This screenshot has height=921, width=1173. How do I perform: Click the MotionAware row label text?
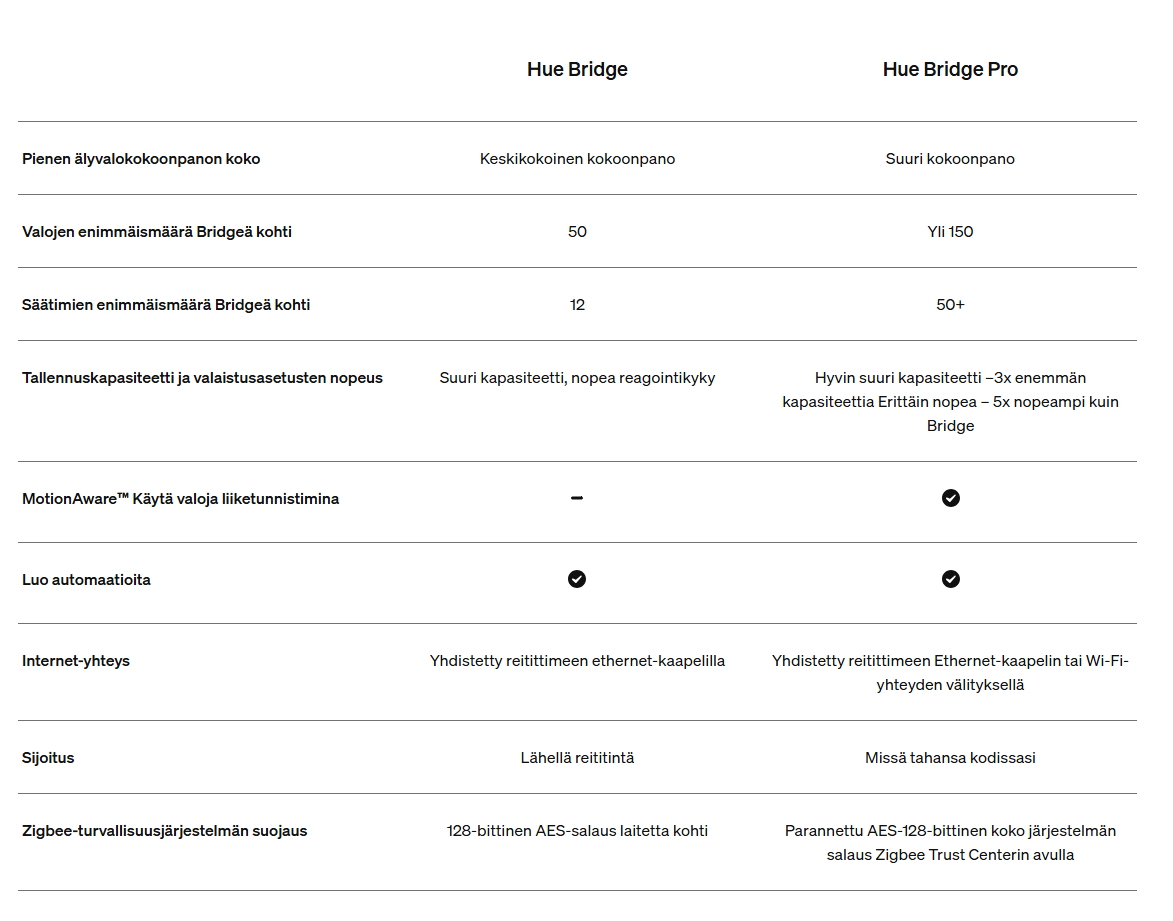[x=180, y=499]
